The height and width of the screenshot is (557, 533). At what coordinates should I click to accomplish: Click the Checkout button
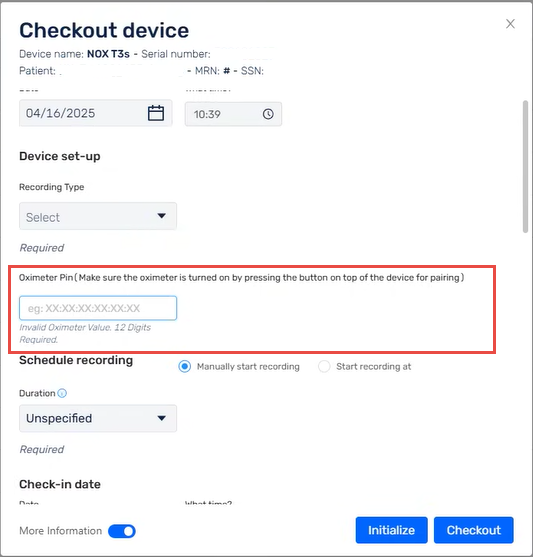473,530
